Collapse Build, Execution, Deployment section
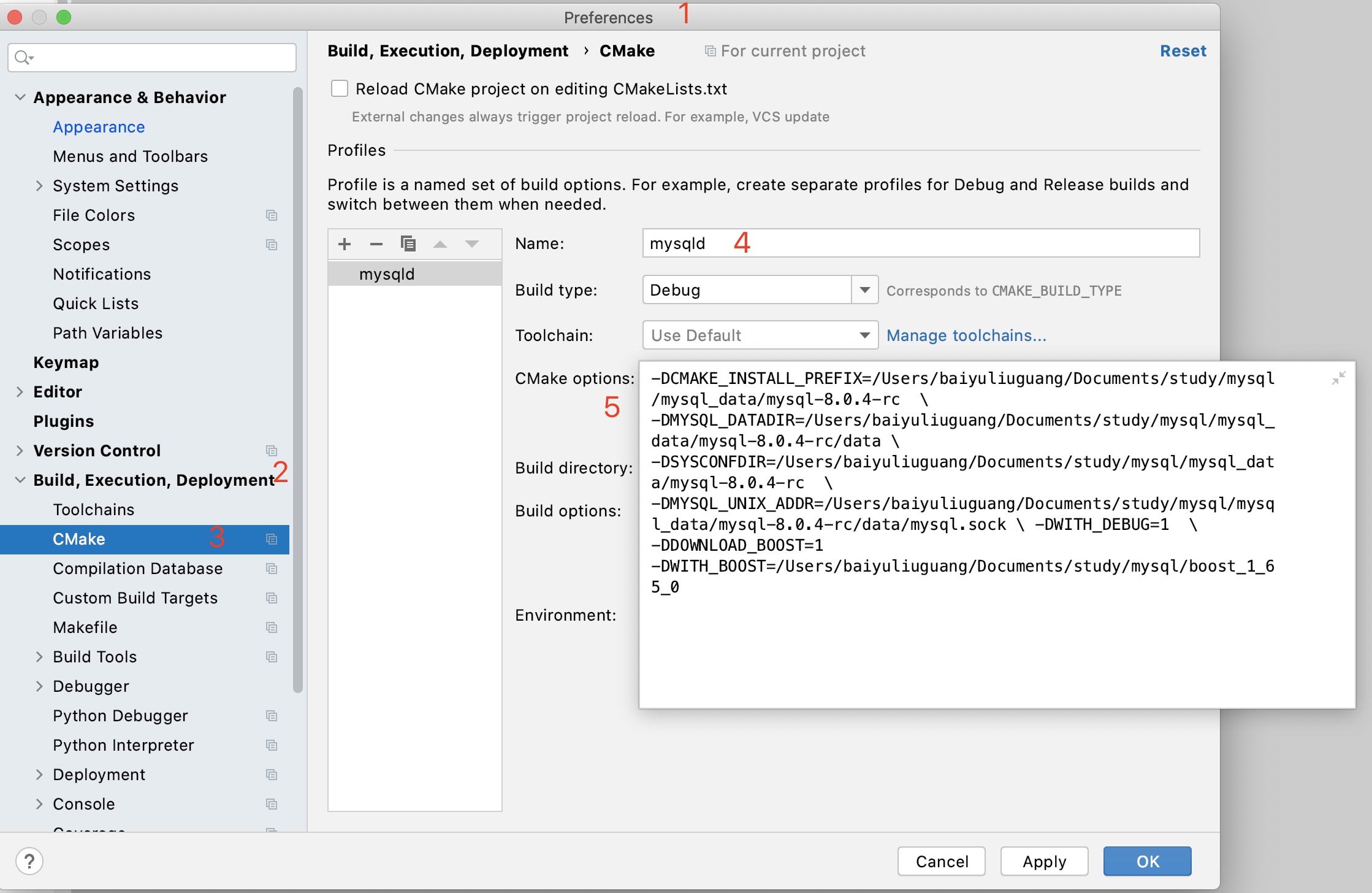Viewport: 1372px width, 893px height. [20, 480]
